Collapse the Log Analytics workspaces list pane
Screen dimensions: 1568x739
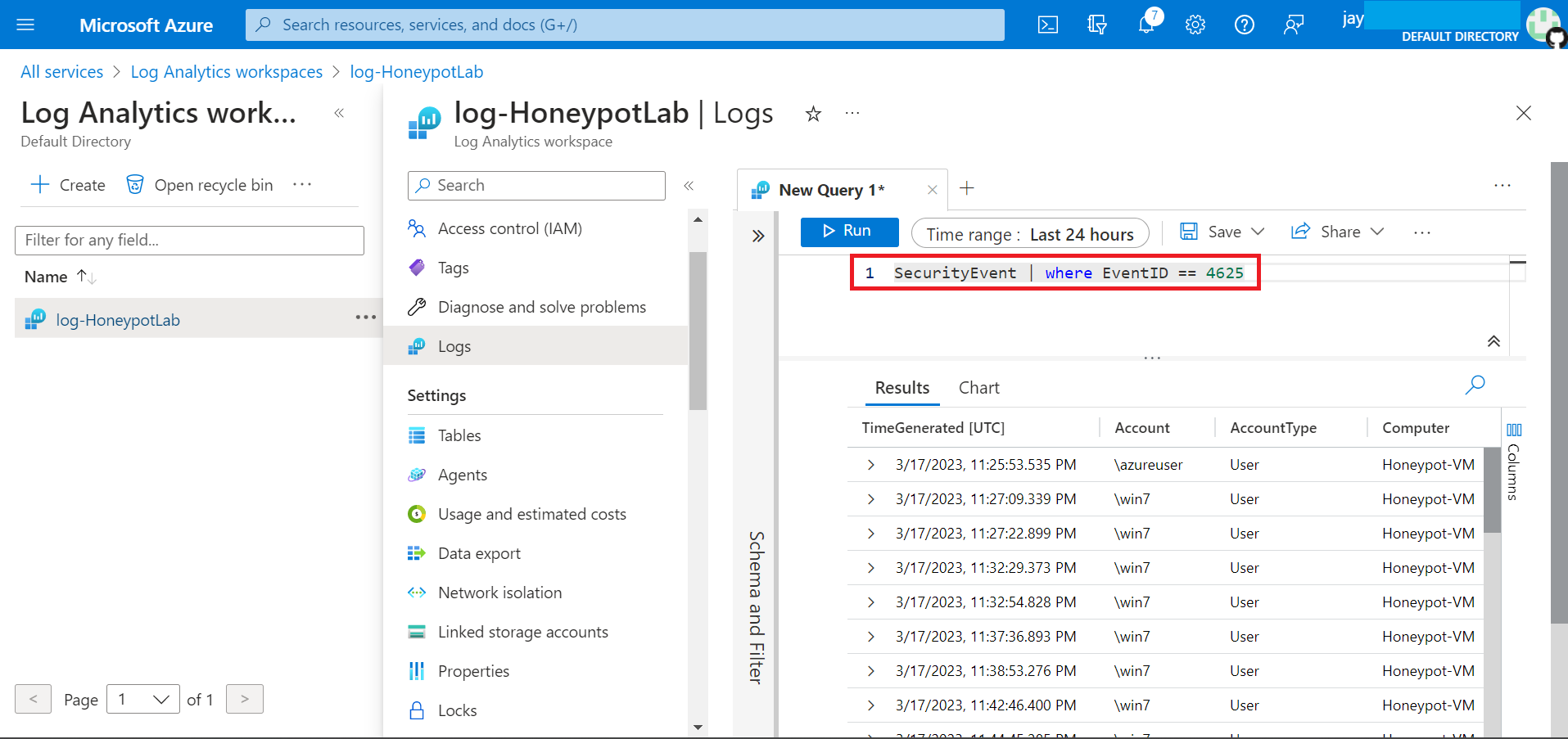[339, 113]
